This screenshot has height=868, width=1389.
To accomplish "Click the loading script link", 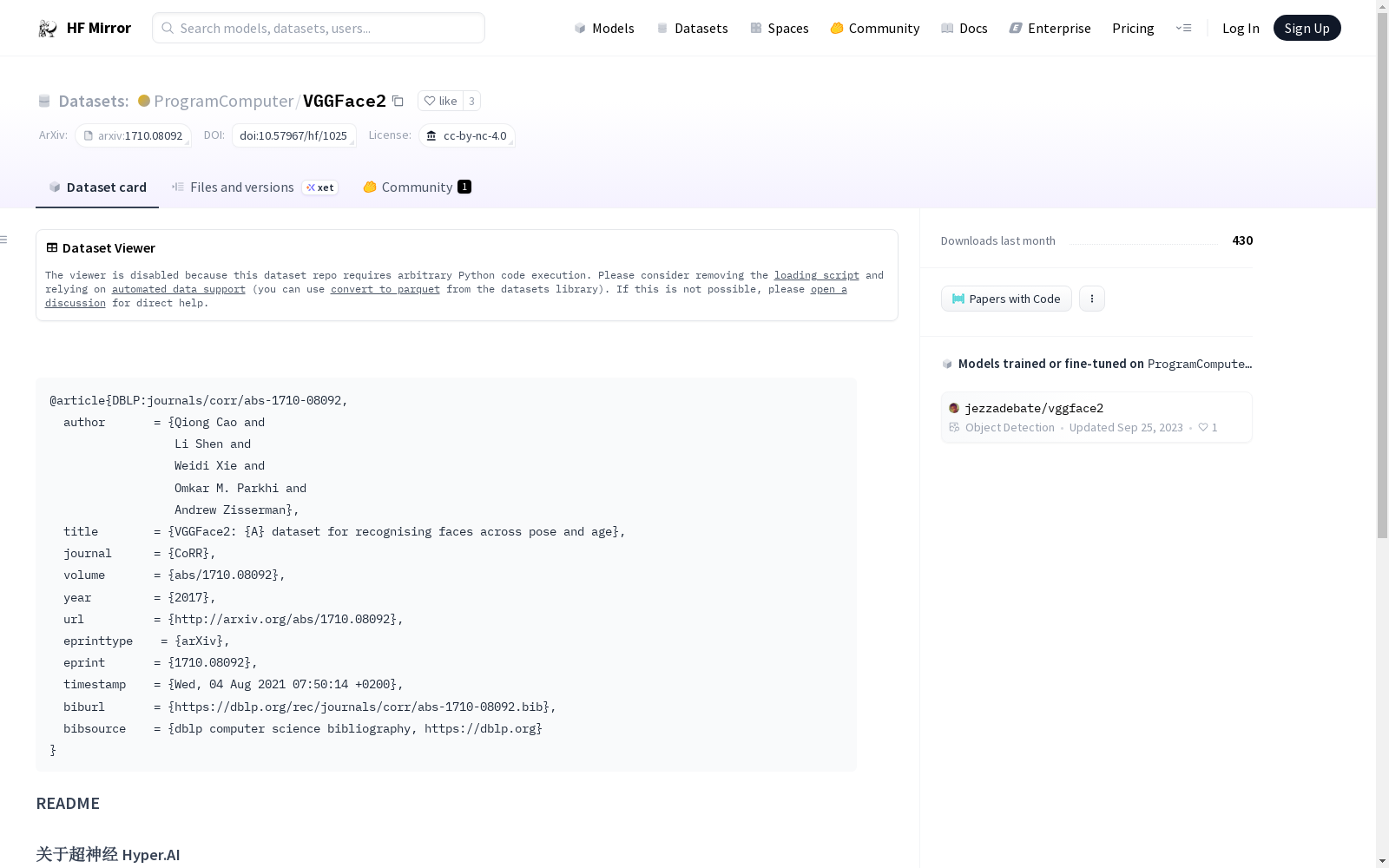I will click(817, 275).
